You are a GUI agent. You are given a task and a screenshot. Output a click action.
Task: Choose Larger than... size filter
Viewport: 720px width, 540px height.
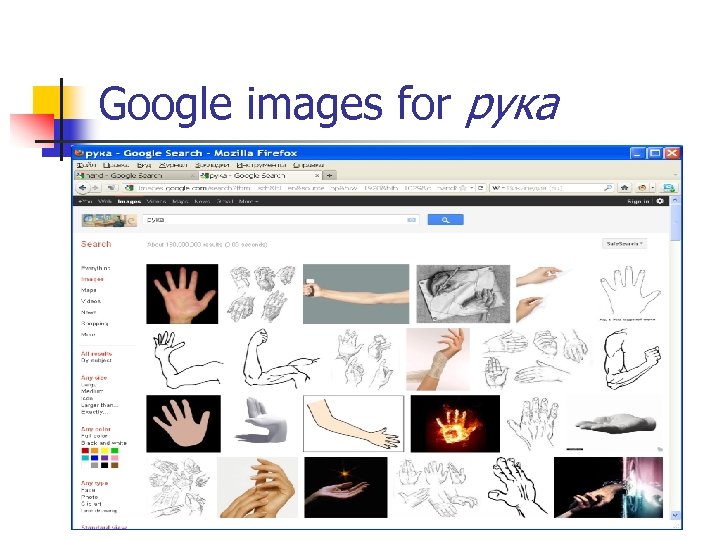[x=99, y=405]
